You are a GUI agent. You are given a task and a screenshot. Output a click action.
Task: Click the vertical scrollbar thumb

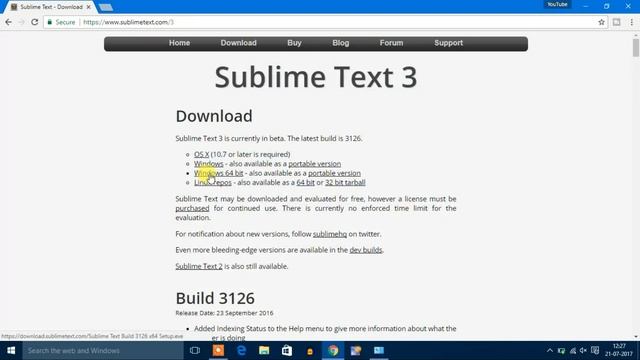636,48
